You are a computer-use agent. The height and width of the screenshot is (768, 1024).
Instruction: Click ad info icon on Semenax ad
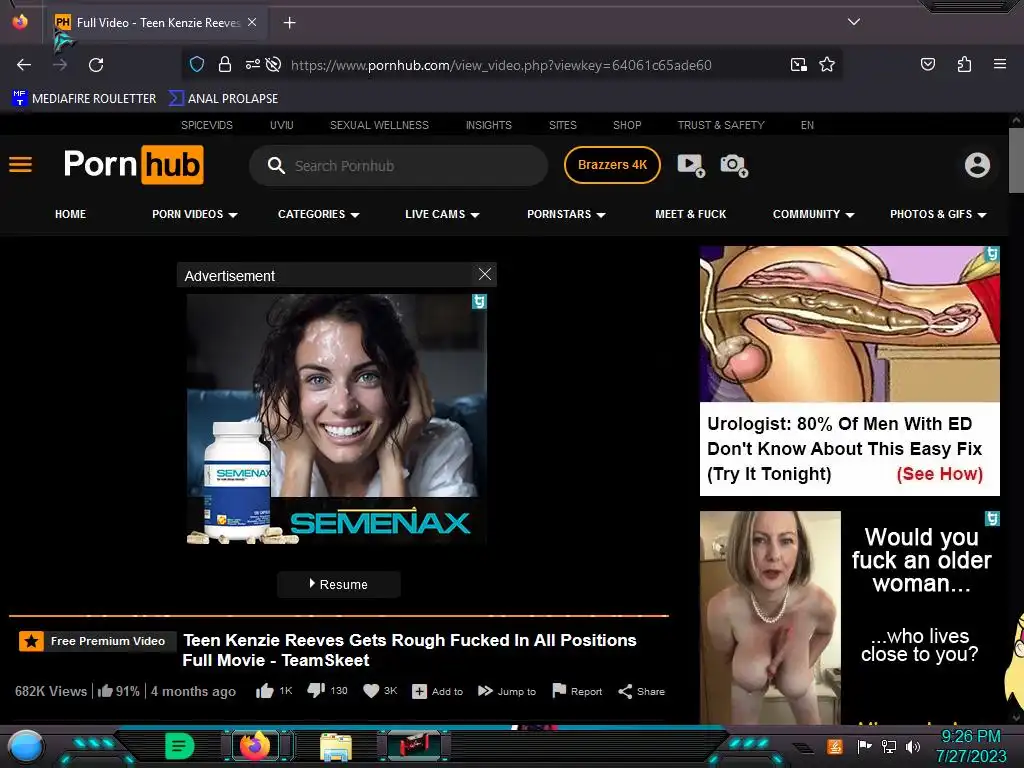pyautogui.click(x=479, y=301)
